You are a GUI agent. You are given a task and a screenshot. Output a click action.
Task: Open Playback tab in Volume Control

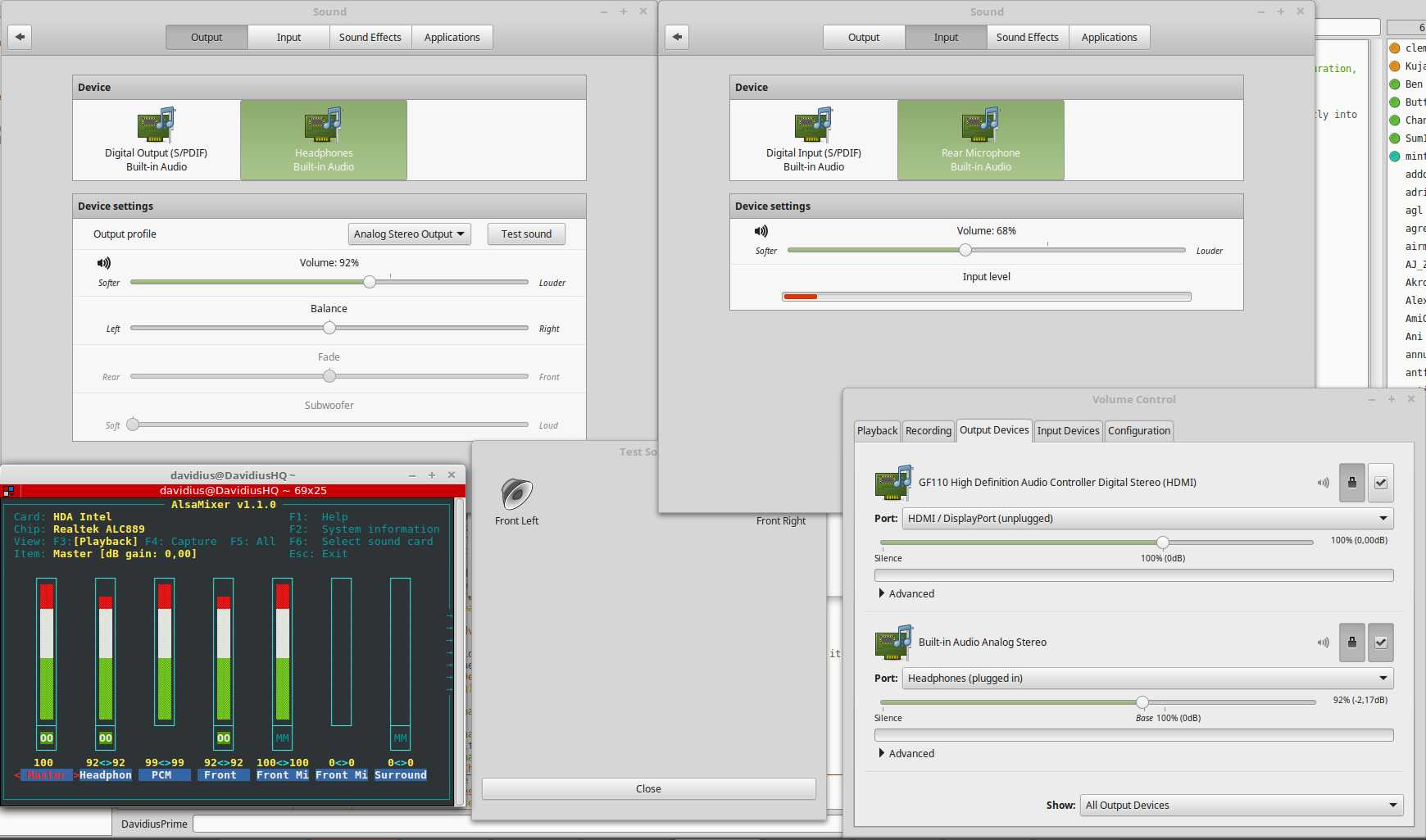[x=877, y=431]
